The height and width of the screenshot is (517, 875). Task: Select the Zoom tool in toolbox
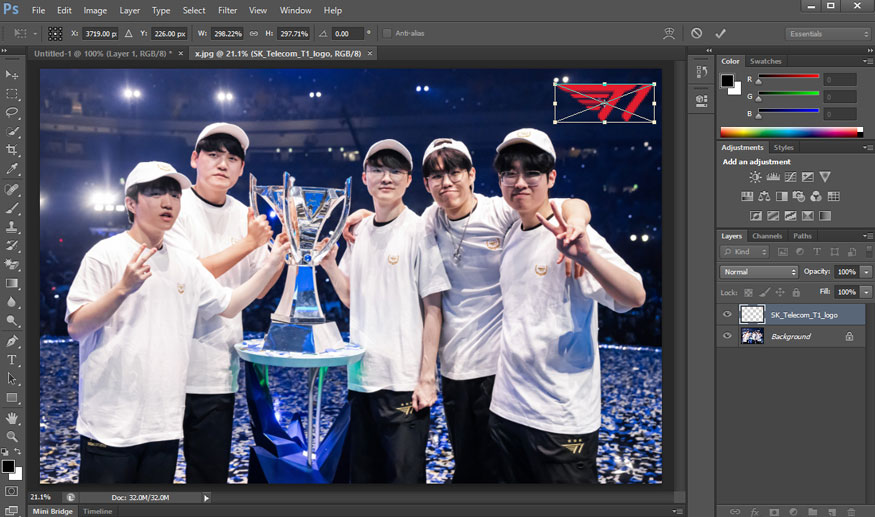[x=11, y=437]
